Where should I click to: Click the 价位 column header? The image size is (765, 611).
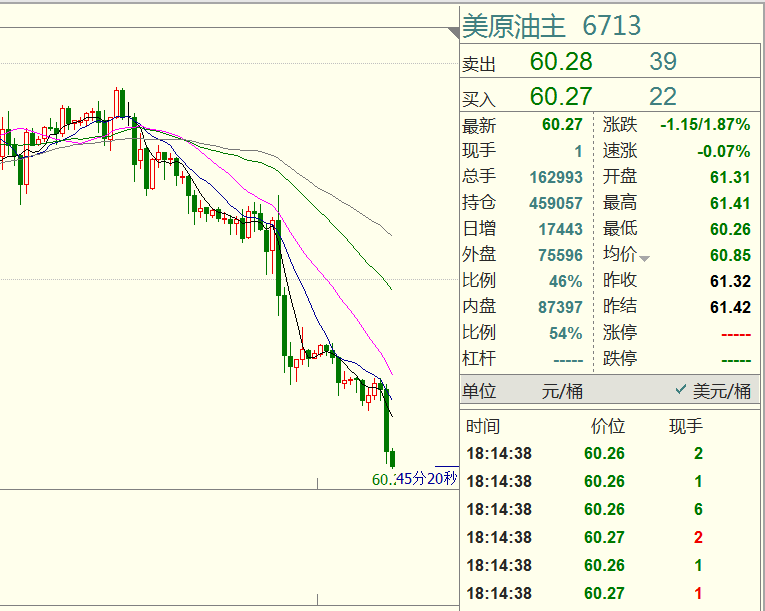608,426
